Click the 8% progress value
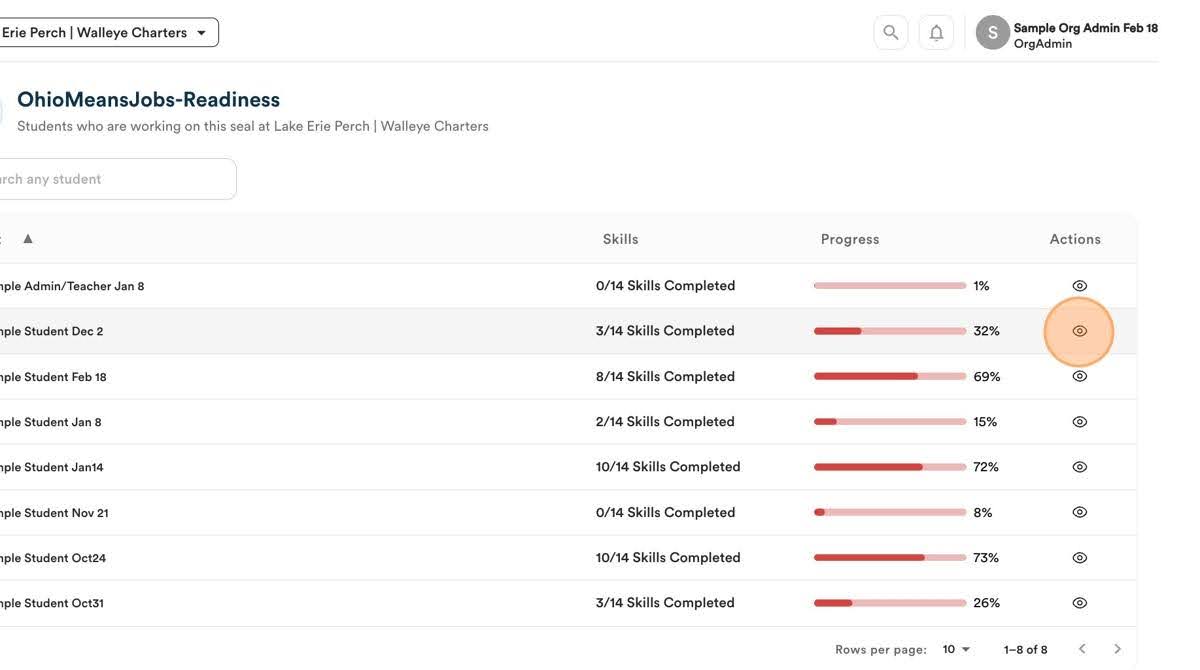The height and width of the screenshot is (670, 1200). click(983, 512)
